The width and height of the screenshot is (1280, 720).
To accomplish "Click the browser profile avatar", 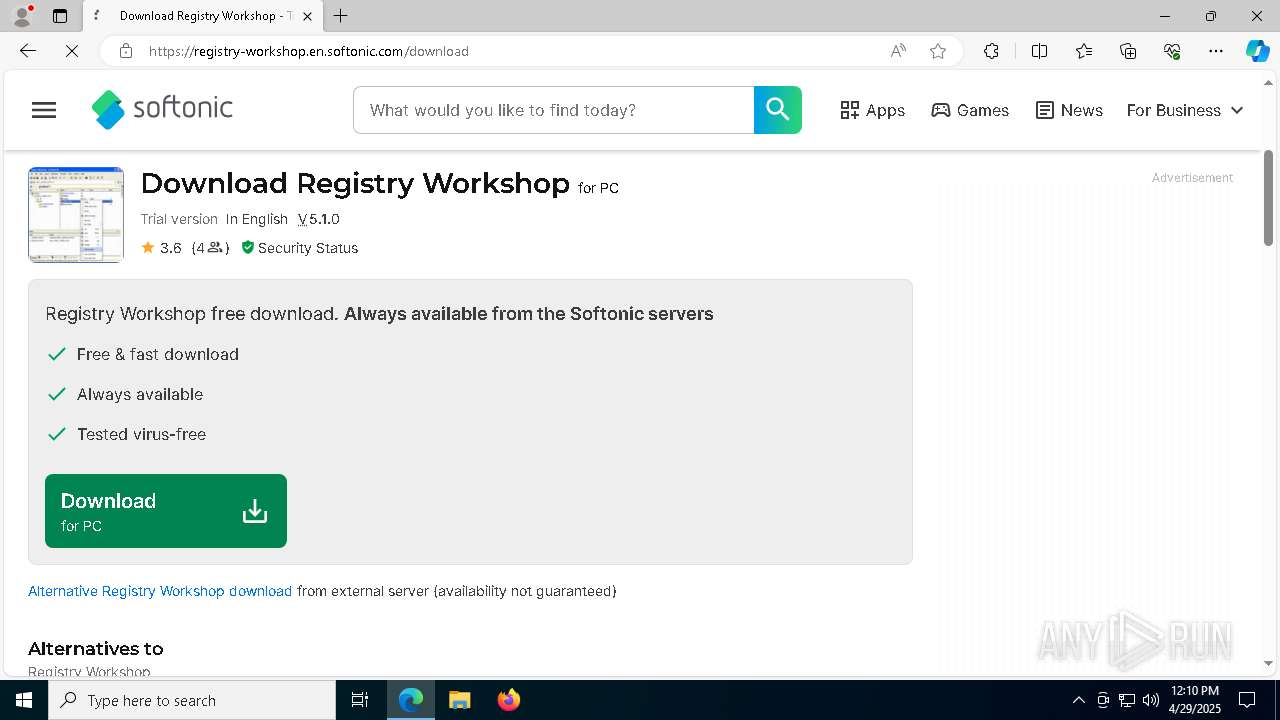I will coord(22,16).
